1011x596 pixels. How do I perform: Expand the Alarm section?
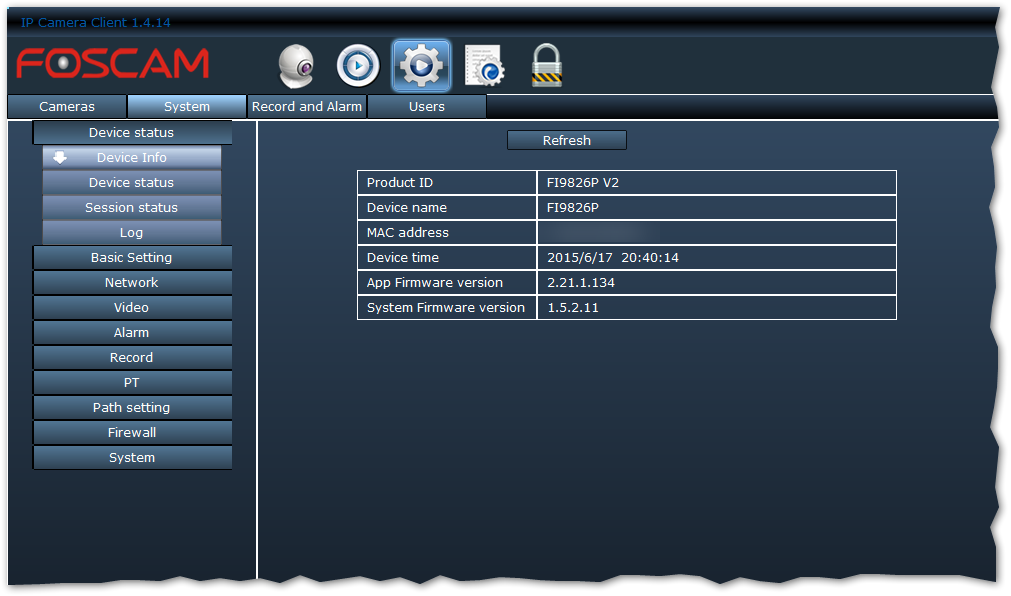132,333
